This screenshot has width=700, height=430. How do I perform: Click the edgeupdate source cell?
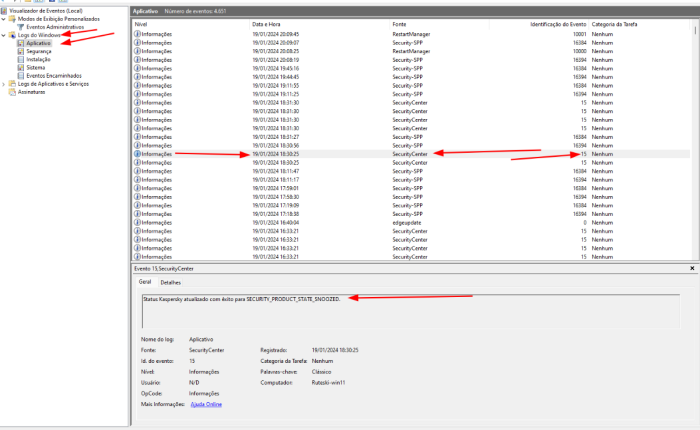tap(407, 222)
